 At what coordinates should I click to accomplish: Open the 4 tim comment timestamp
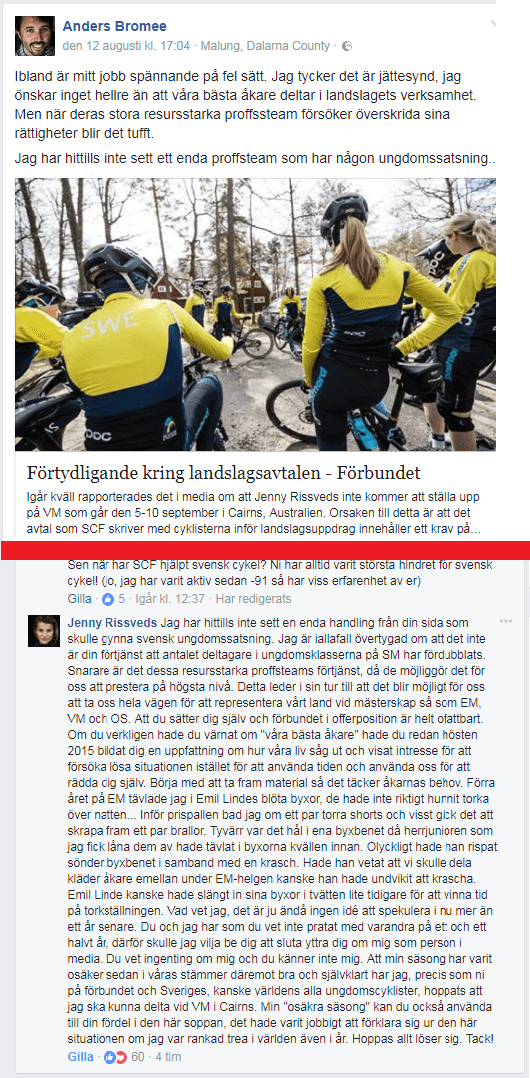point(168,1057)
